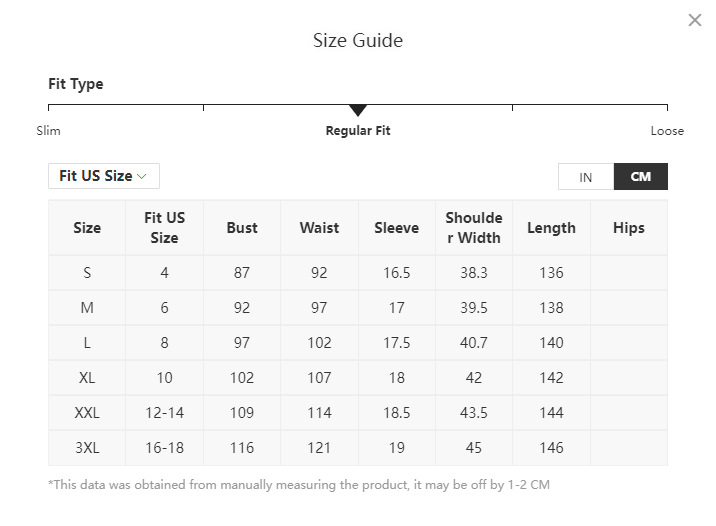Image resolution: width=716 pixels, height=526 pixels.
Task: Click the Sleeve column header
Action: point(396,228)
